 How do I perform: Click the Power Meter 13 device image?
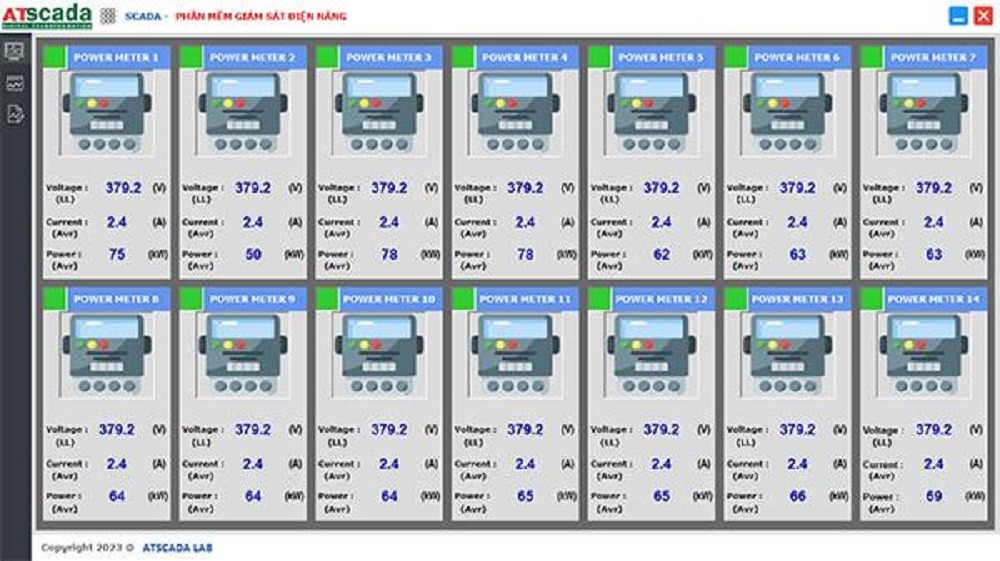[788, 355]
